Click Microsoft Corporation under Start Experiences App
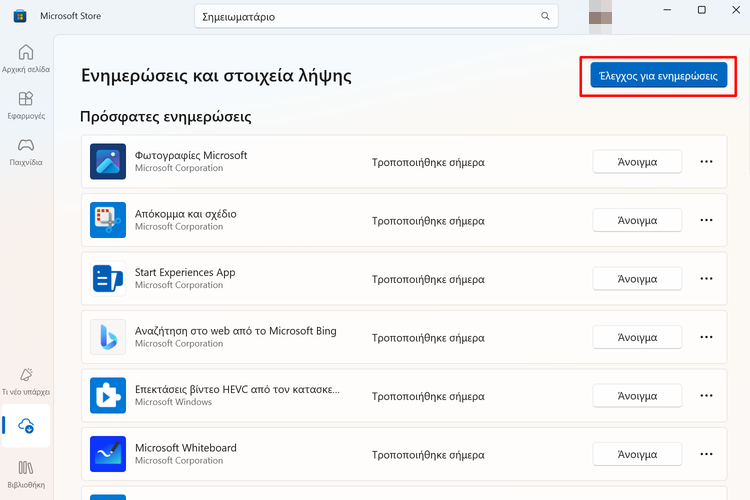Viewport: 750px width, 500px height. (x=179, y=285)
